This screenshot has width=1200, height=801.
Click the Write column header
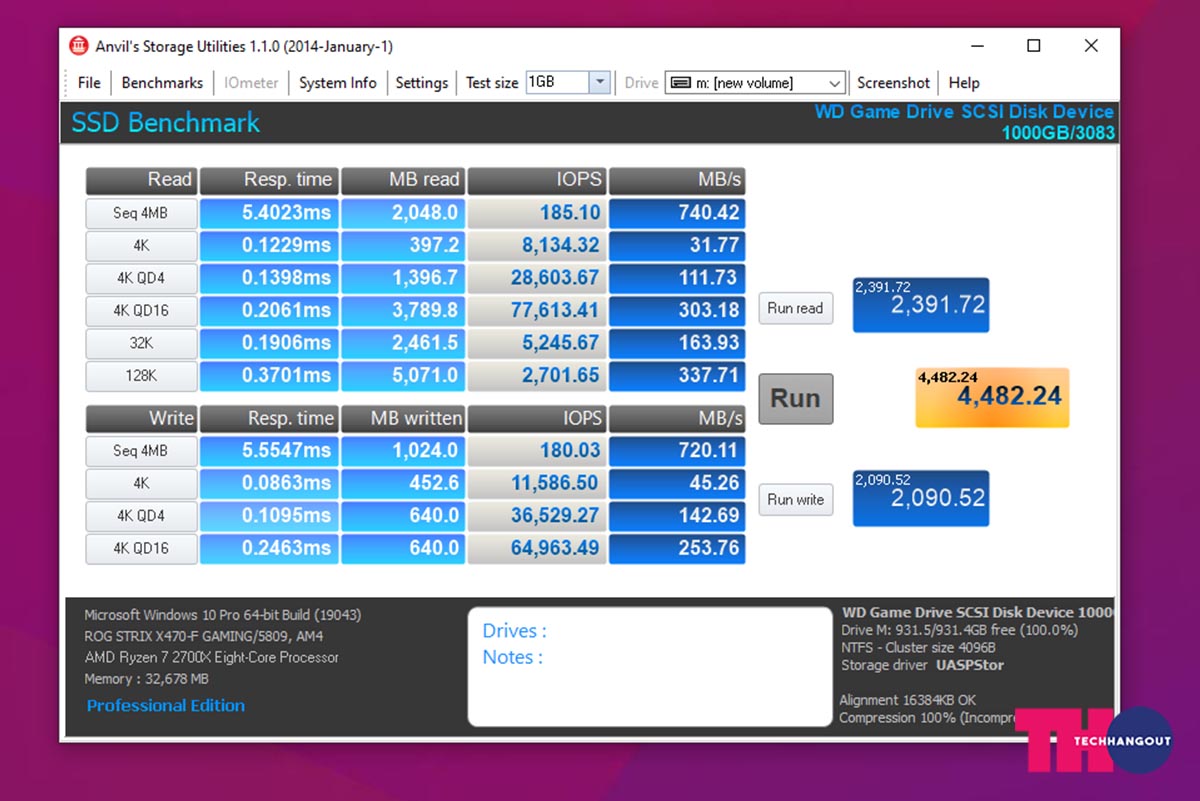click(x=141, y=418)
